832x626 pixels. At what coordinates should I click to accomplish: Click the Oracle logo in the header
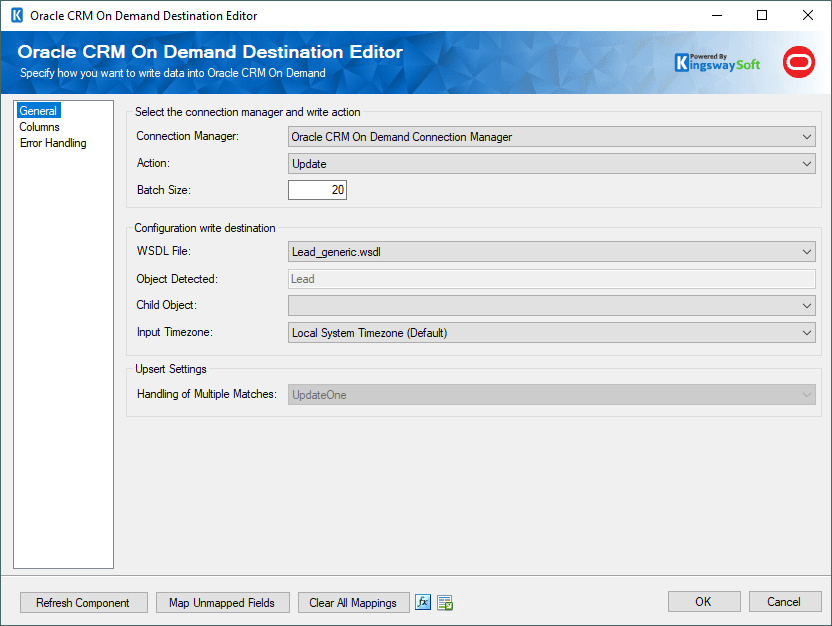point(798,61)
